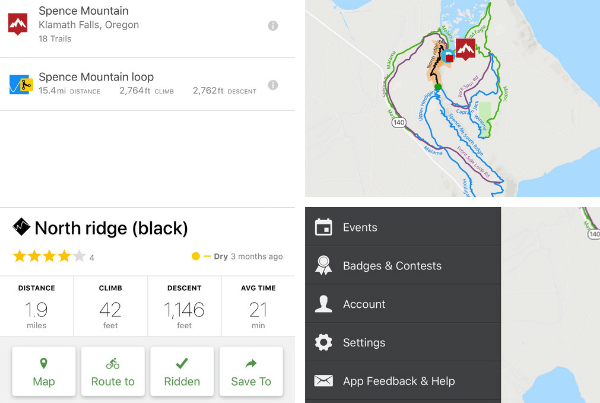Toggle Ridden status for North ridge
Viewport: 600px width, 403px height.
(182, 371)
